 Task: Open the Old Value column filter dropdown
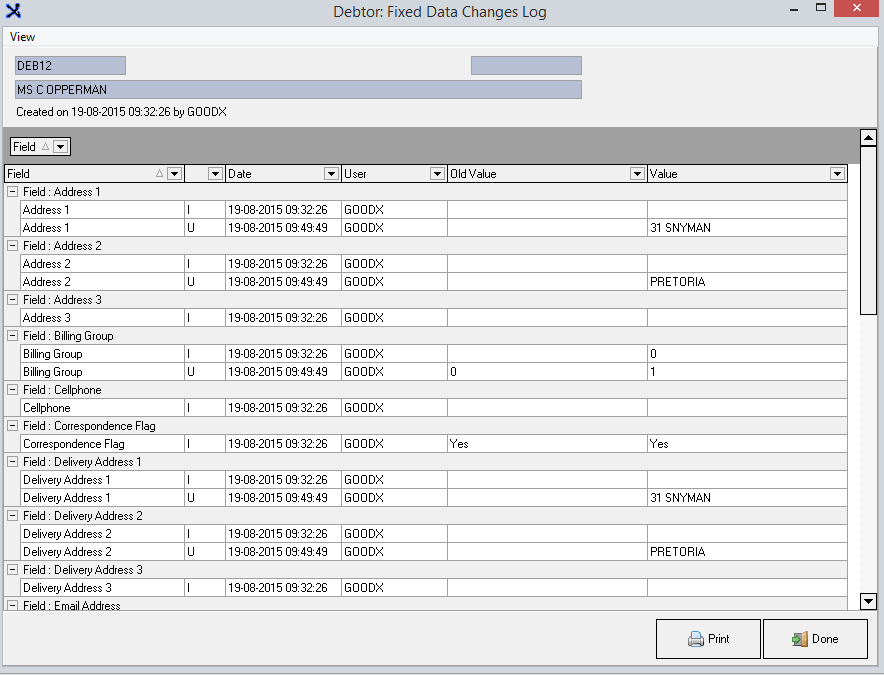click(x=637, y=174)
